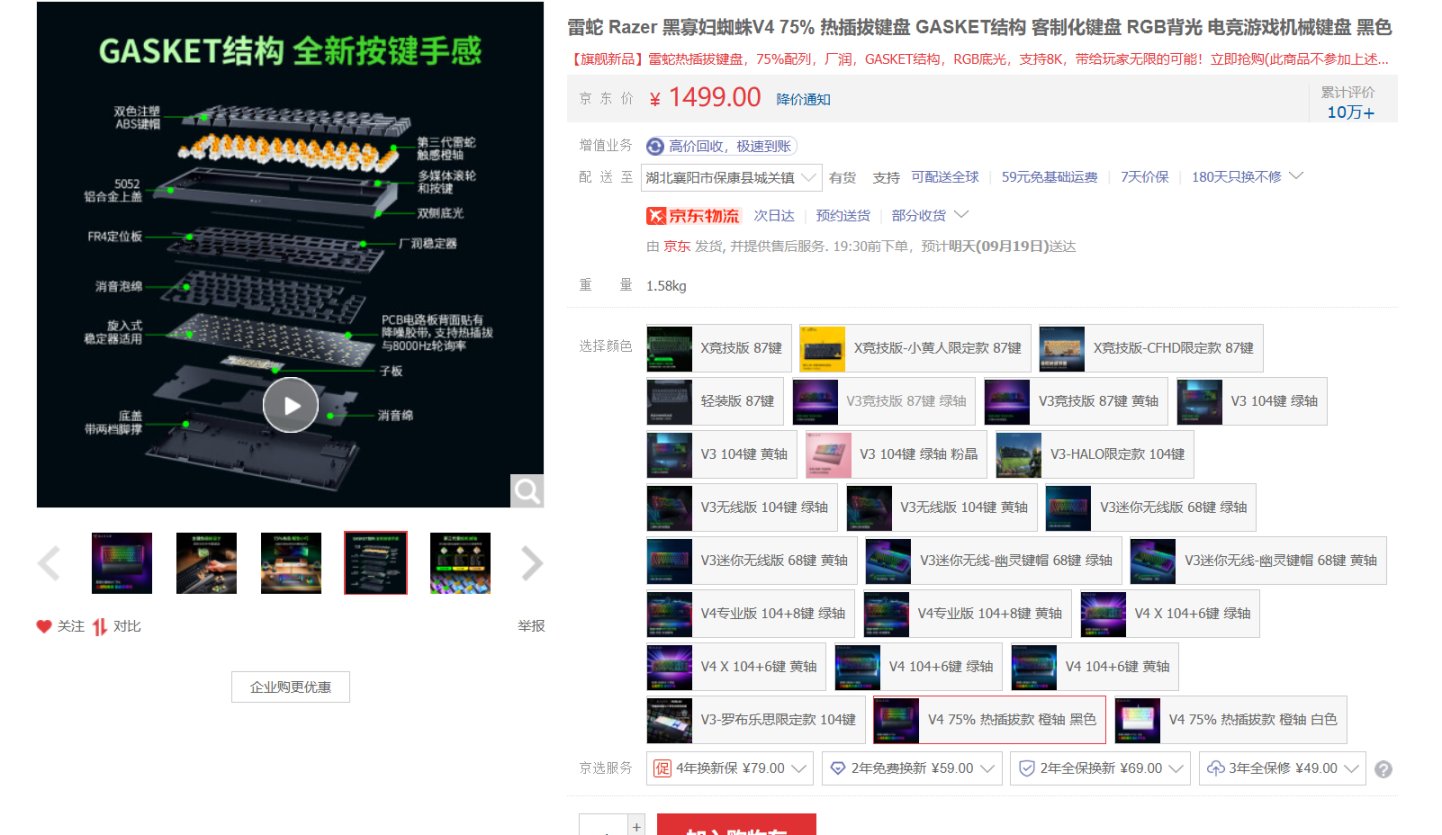Image resolution: width=1442 pixels, height=835 pixels.
Task: Select the third gallery thumbnail
Action: coord(291,563)
